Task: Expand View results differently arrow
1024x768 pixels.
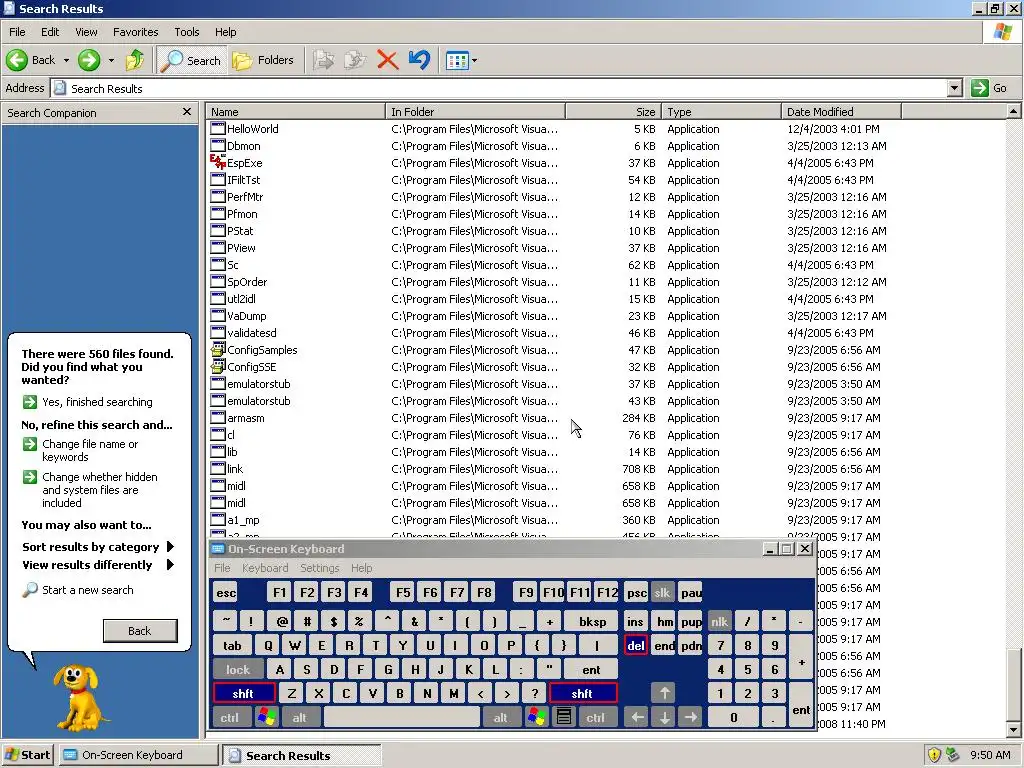Action: [x=170, y=565]
